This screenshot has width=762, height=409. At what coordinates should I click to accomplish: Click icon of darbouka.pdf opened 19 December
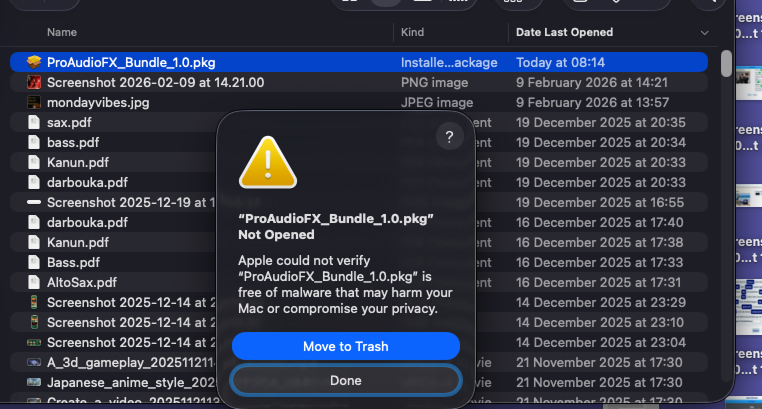click(34, 182)
